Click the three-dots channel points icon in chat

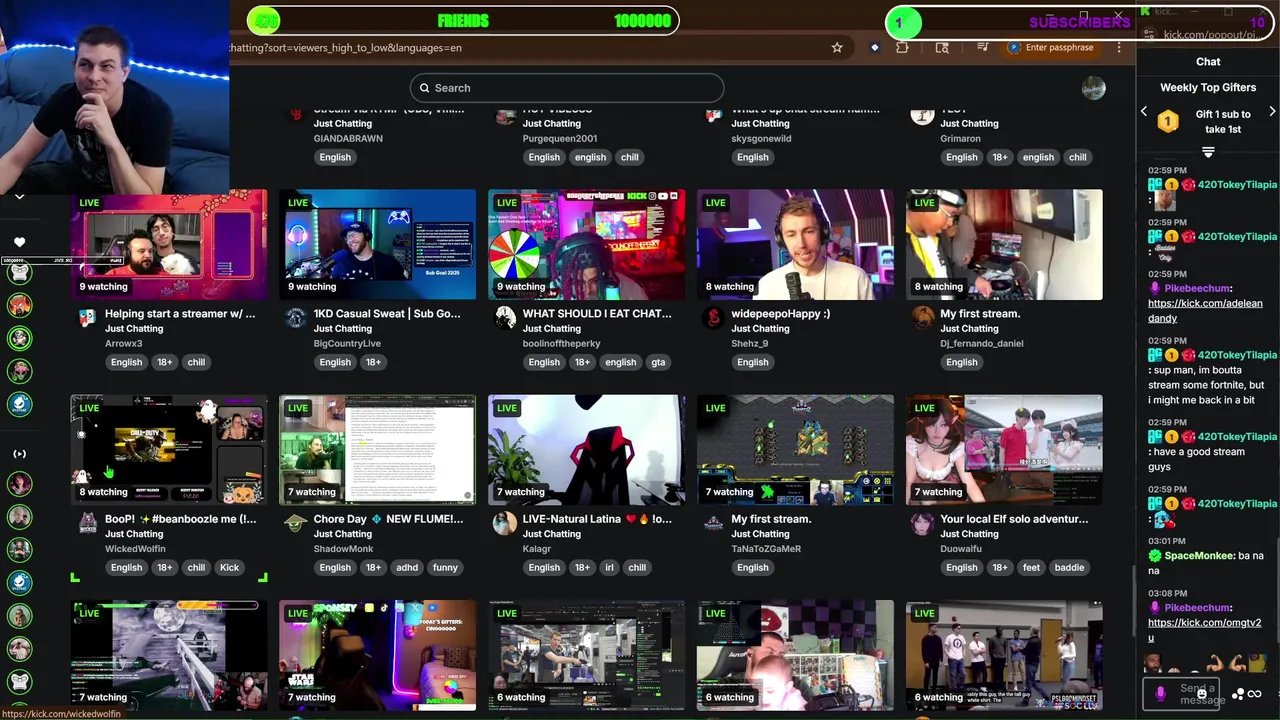(1238, 694)
